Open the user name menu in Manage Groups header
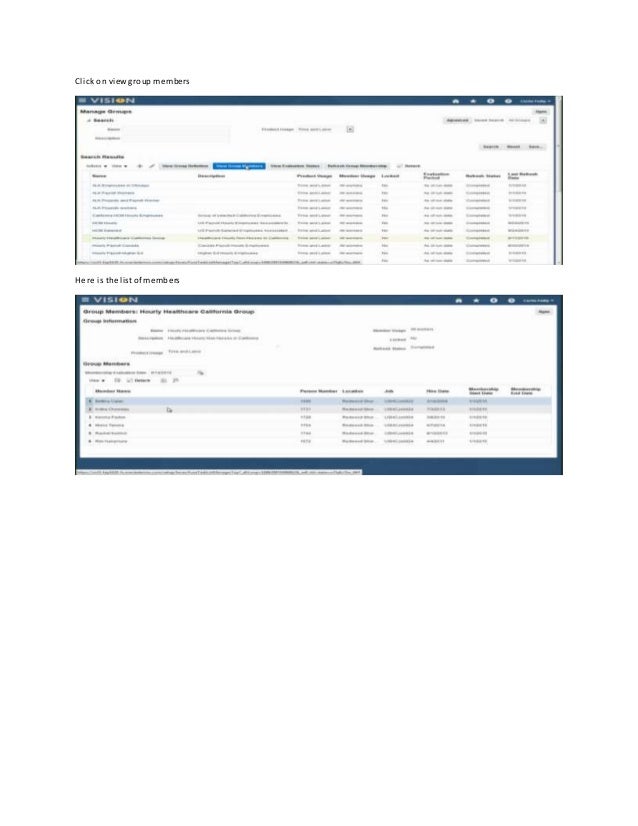The image size is (638, 826). (x=535, y=101)
